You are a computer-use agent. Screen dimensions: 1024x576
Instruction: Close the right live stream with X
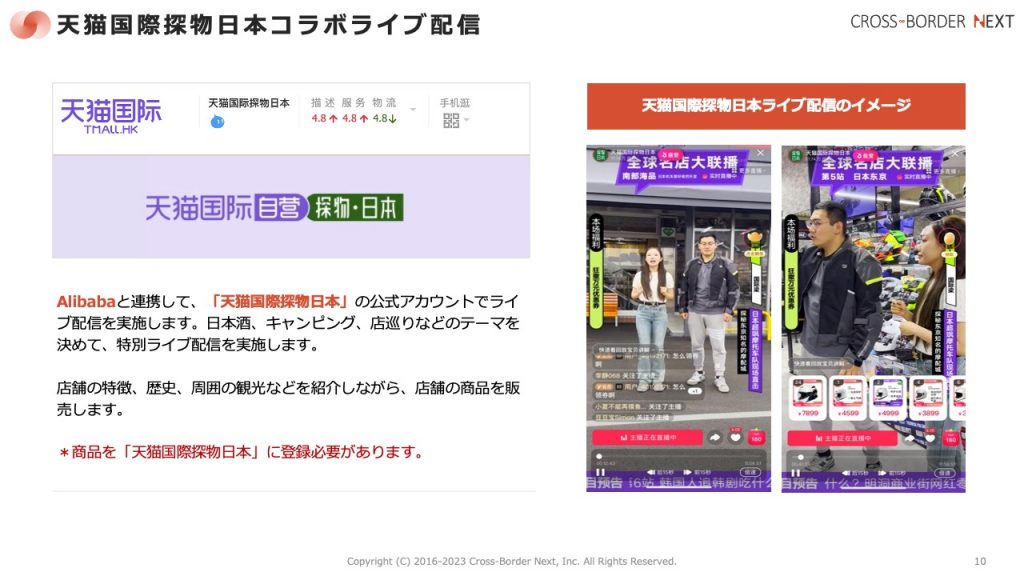pyautogui.click(x=955, y=153)
